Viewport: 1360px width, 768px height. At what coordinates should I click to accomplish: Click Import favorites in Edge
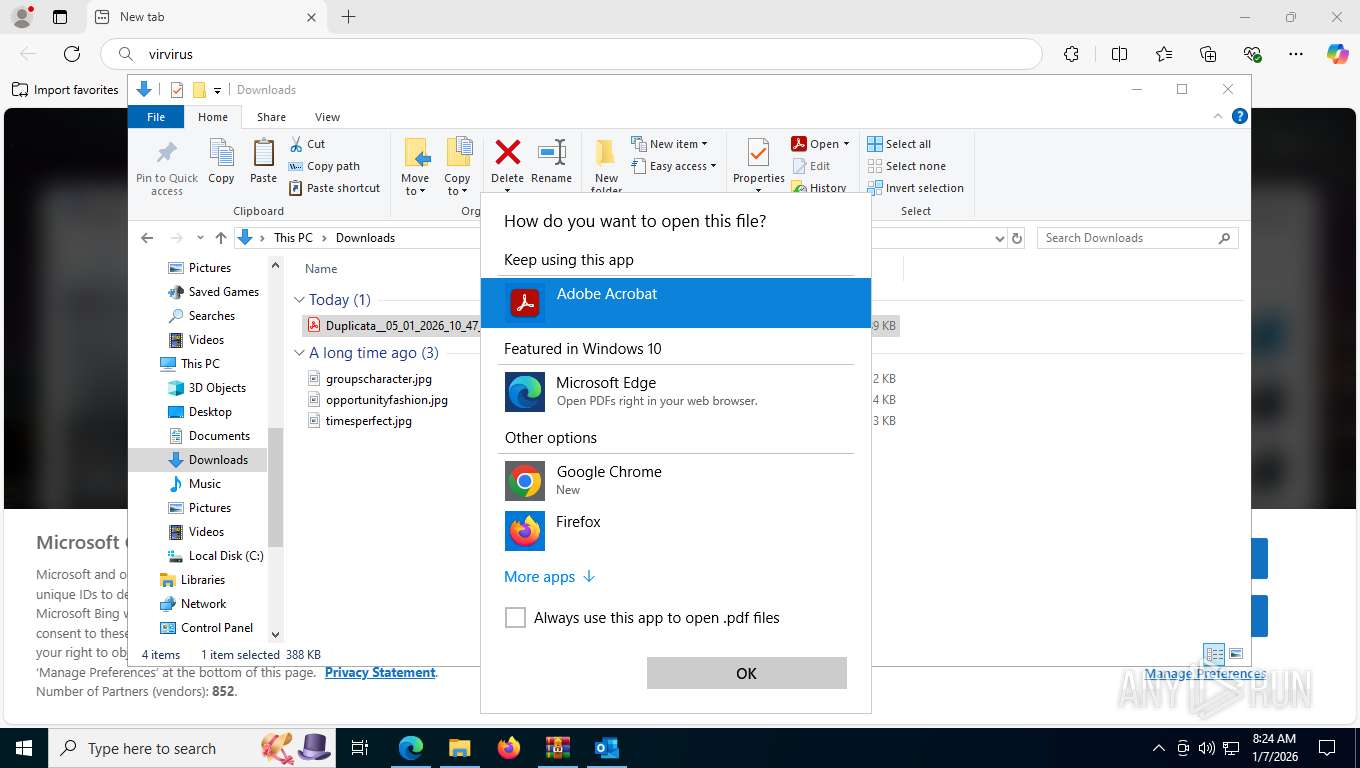click(x=65, y=90)
